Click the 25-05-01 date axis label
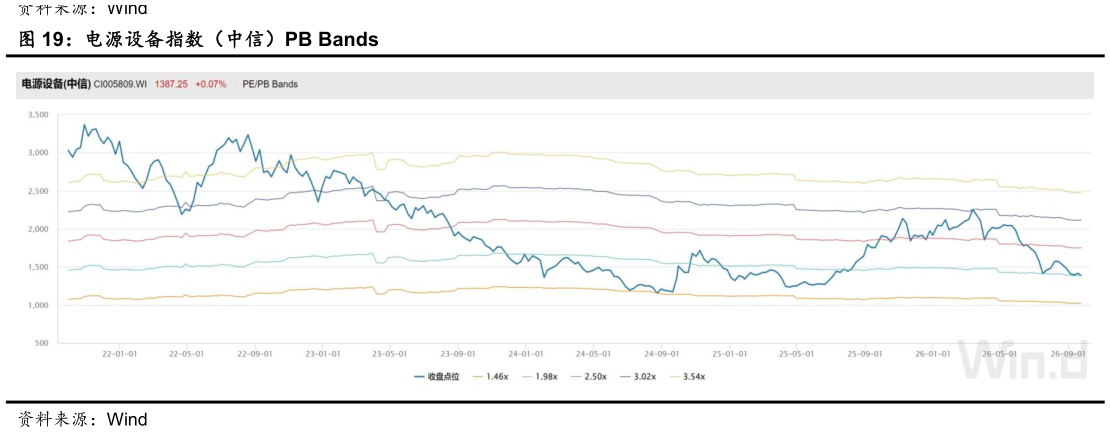The height and width of the screenshot is (433, 1110). pyautogui.click(x=798, y=353)
